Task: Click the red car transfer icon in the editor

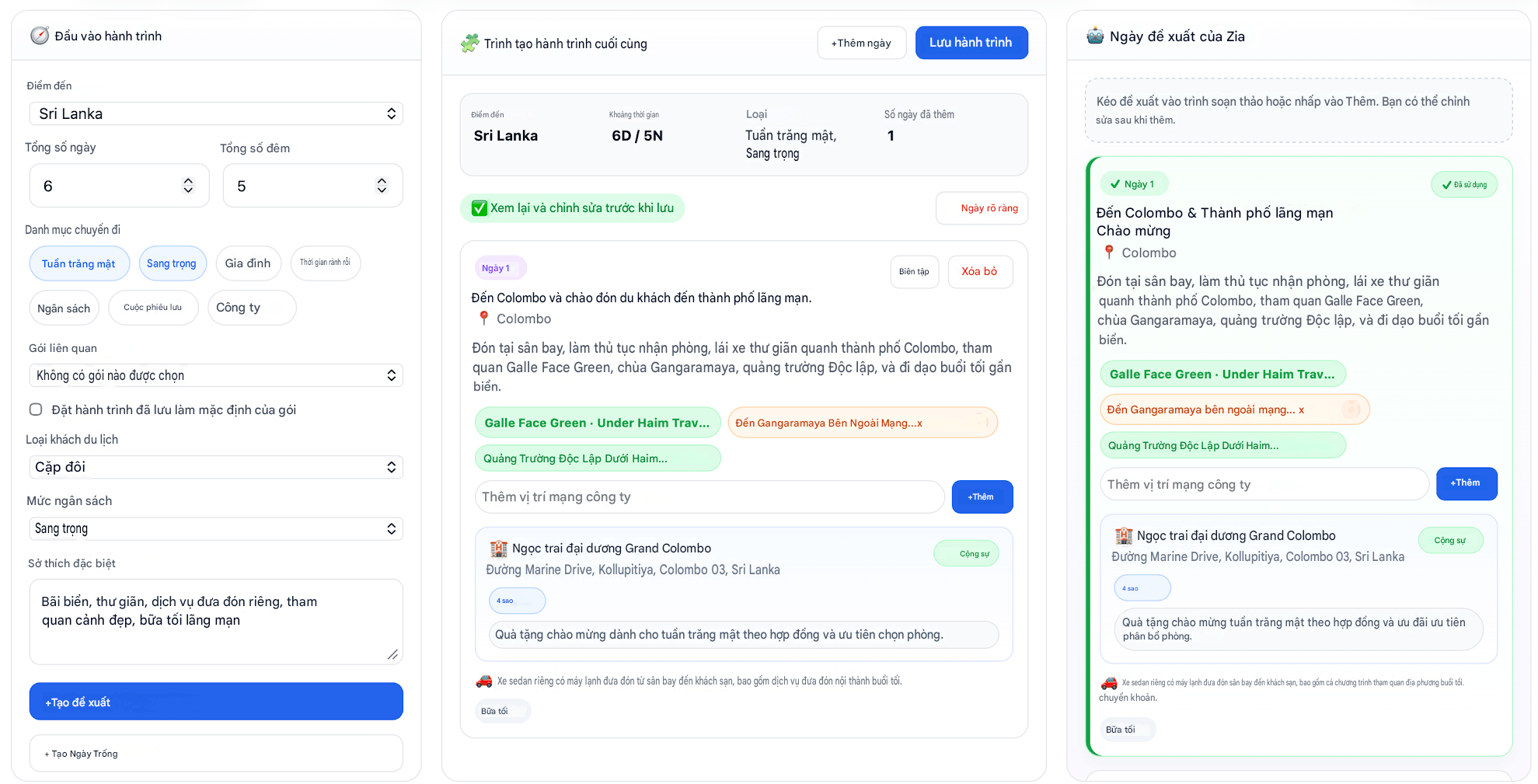Action: coord(483,681)
